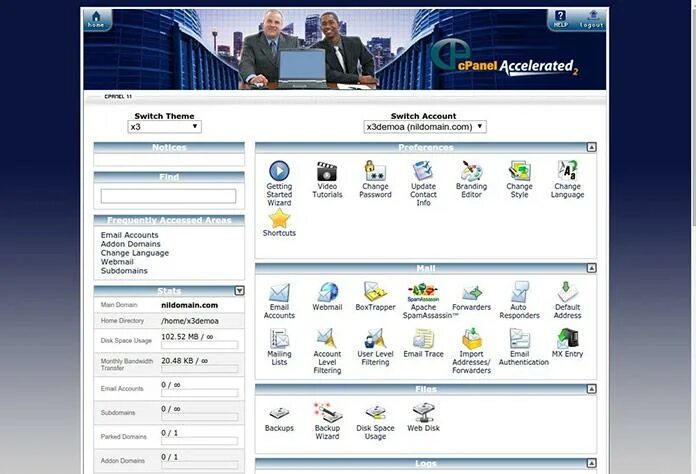Open Email Accounts icon in Mail
The height and width of the screenshot is (474, 696).
click(x=279, y=300)
